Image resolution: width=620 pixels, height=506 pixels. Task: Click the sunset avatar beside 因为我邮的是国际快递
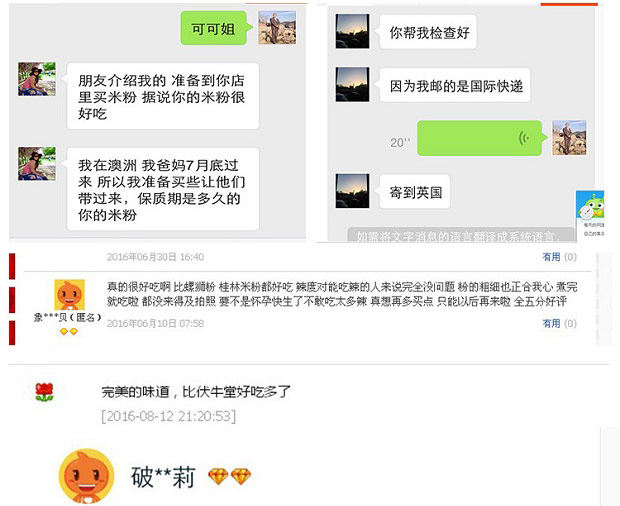(352, 85)
